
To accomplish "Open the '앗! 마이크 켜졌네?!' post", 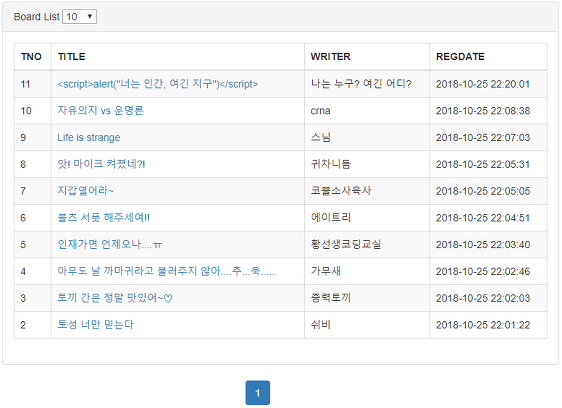I will (101, 164).
